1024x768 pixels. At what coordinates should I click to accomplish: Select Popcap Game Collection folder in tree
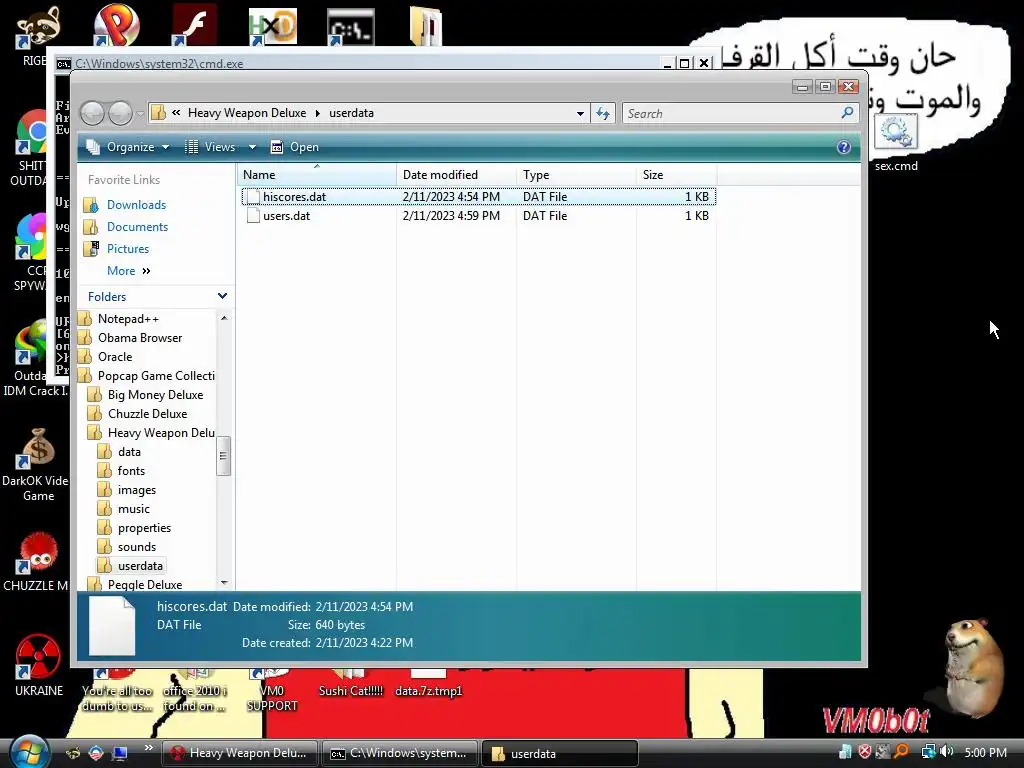click(x=156, y=376)
